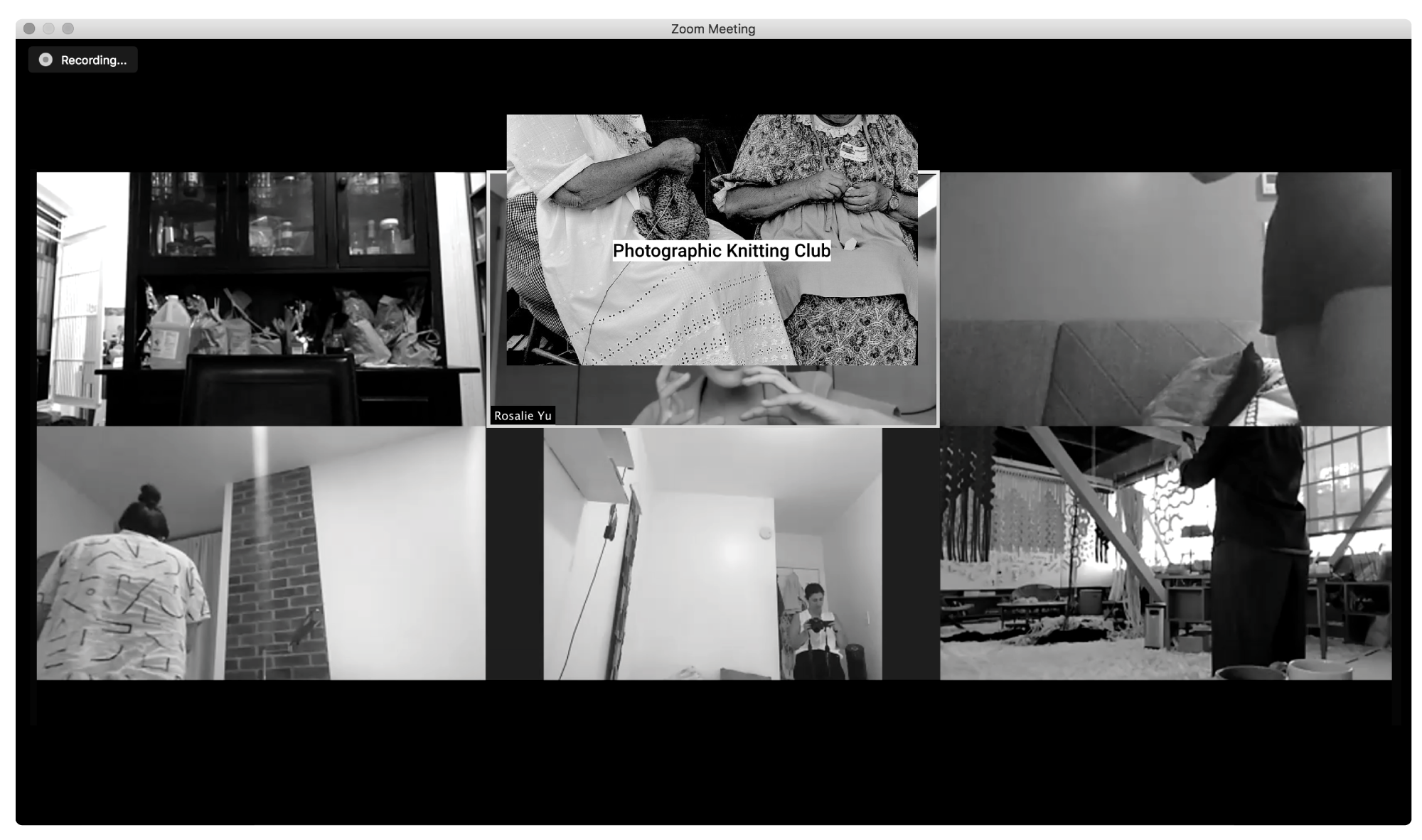Select the woman holding camera video tile
Screen dimensions: 1422x840
tap(712, 553)
